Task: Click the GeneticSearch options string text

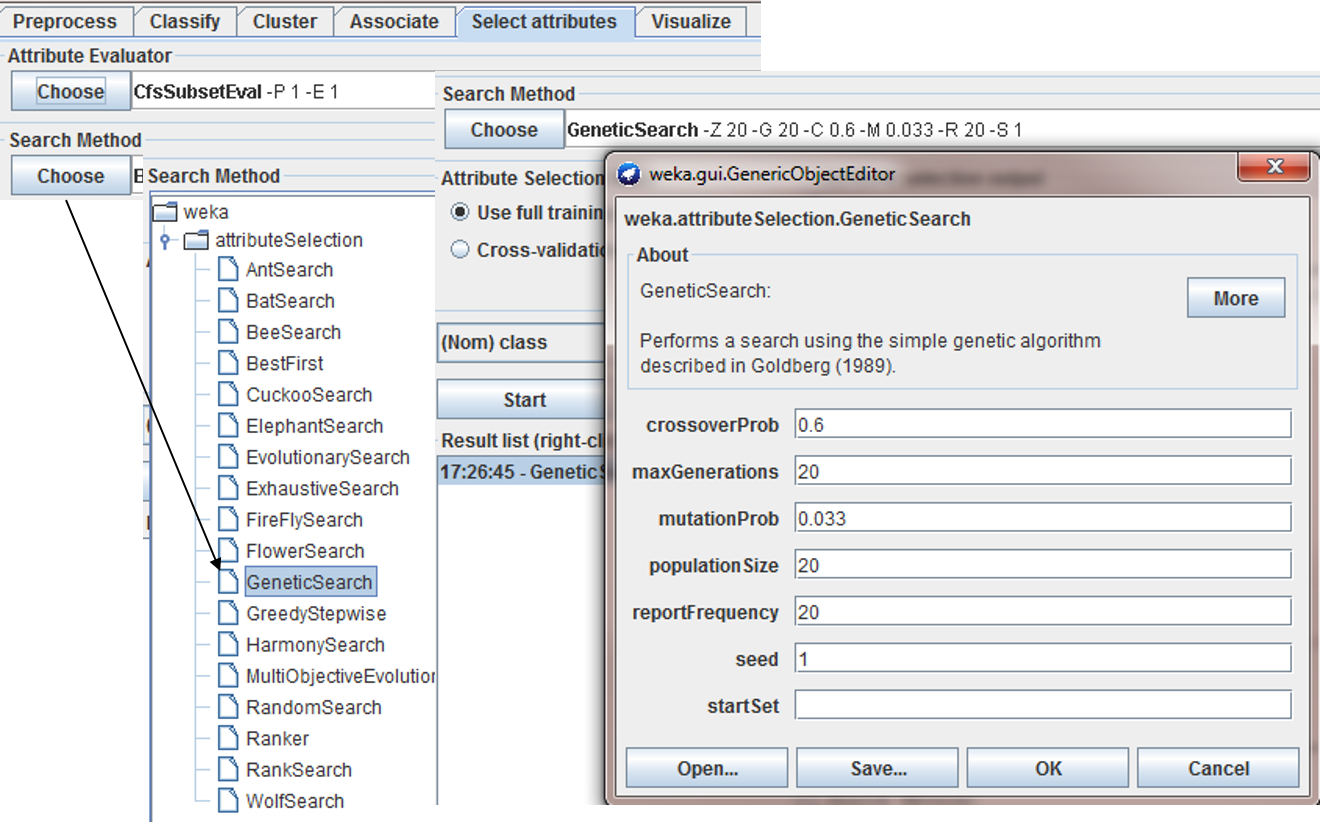Action: click(x=795, y=130)
